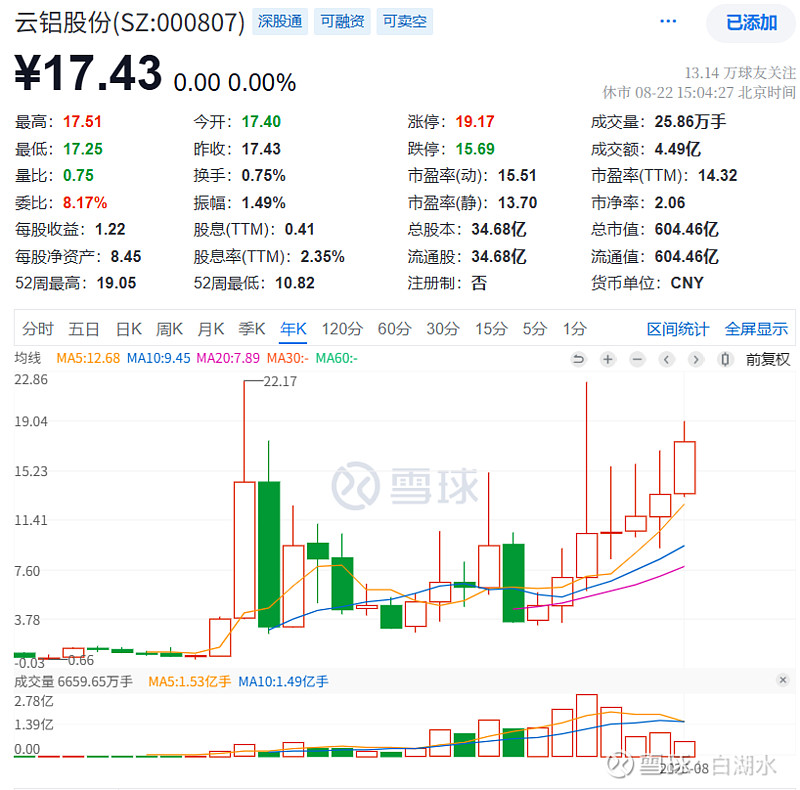This screenshot has width=800, height=790.
Task: Zoom out chart with minus icon
Action: (637, 359)
